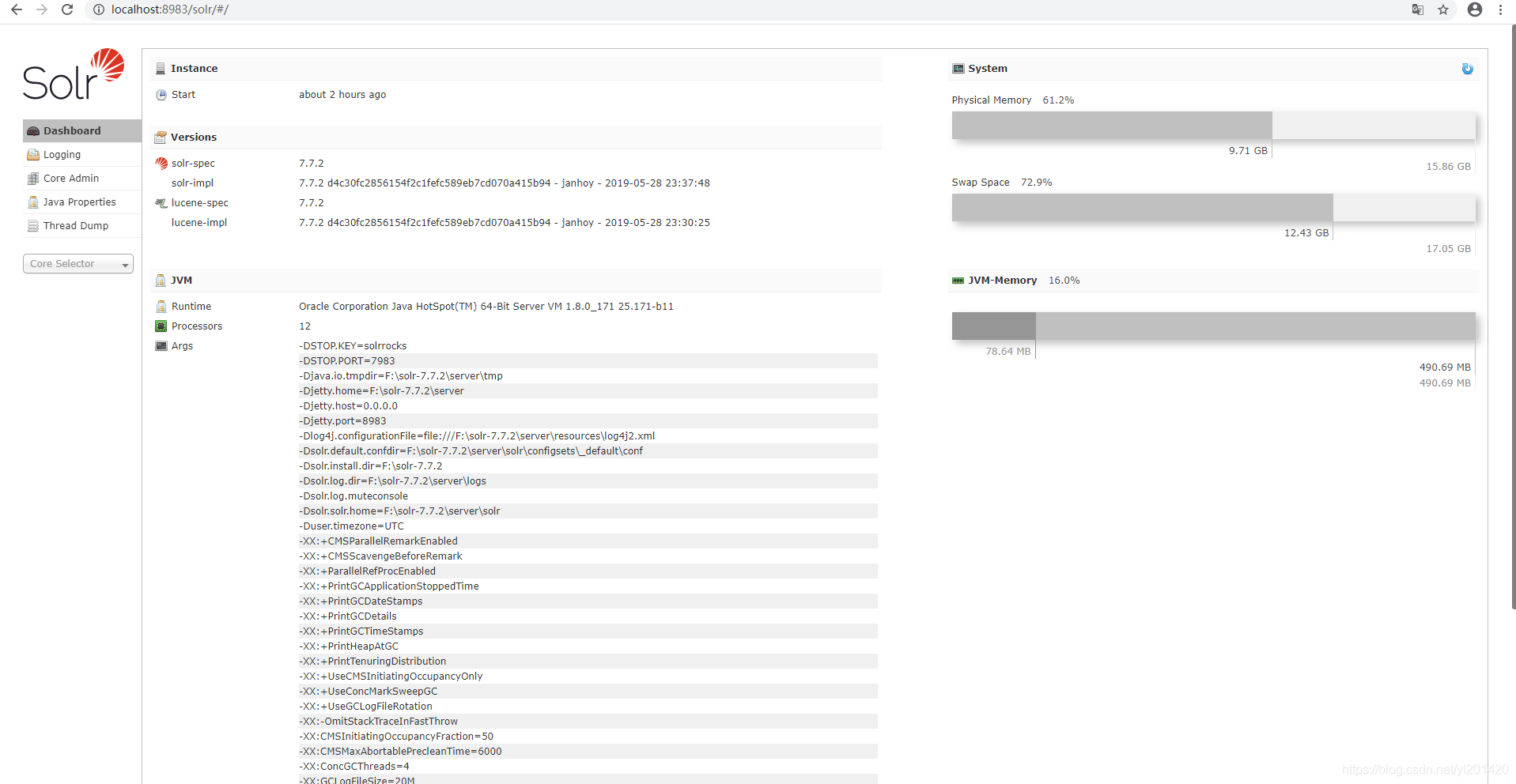Bookmark this page with star

click(1443, 9)
